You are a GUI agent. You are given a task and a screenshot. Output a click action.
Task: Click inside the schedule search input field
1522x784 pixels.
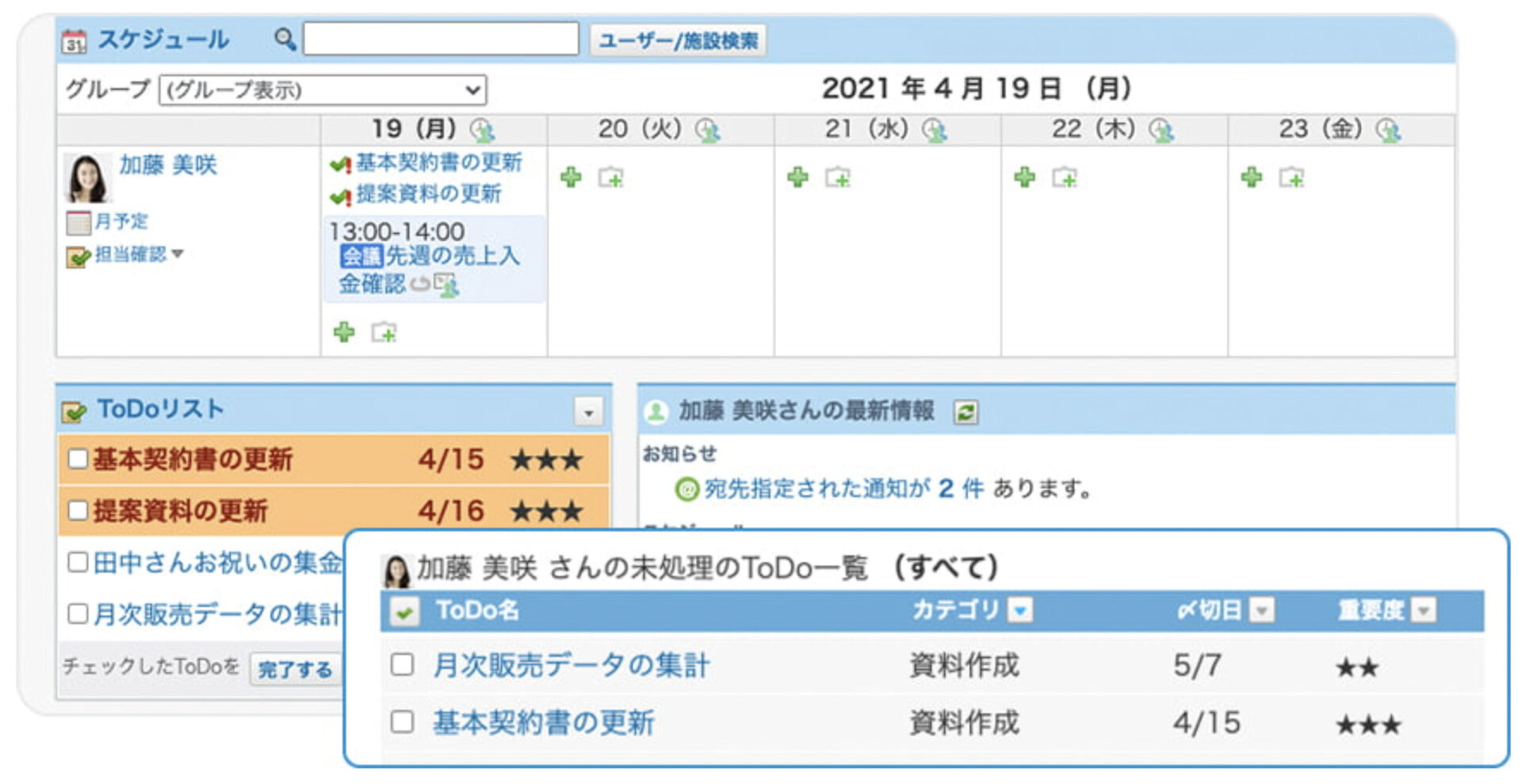(x=440, y=40)
